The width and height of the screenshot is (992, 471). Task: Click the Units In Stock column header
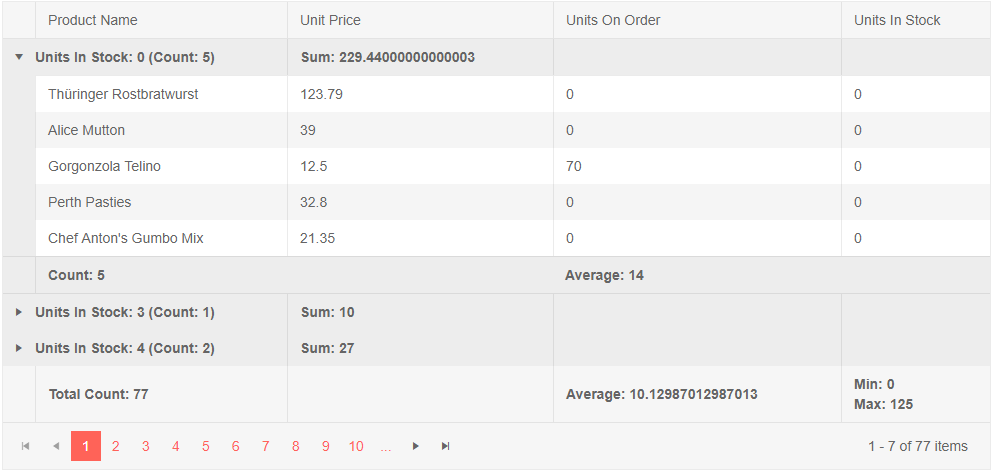897,20
